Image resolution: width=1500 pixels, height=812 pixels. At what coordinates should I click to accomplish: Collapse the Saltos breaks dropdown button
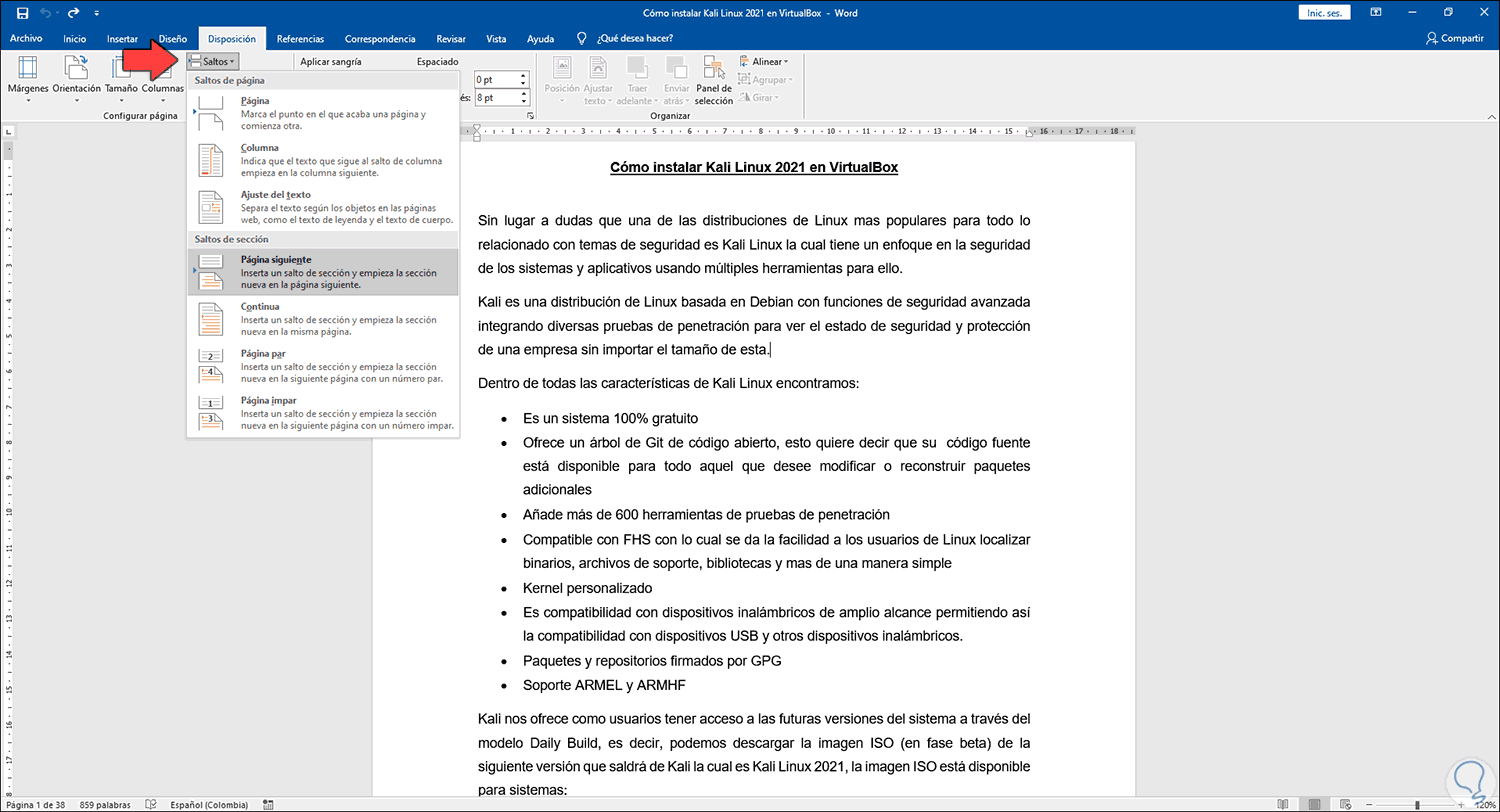(212, 62)
